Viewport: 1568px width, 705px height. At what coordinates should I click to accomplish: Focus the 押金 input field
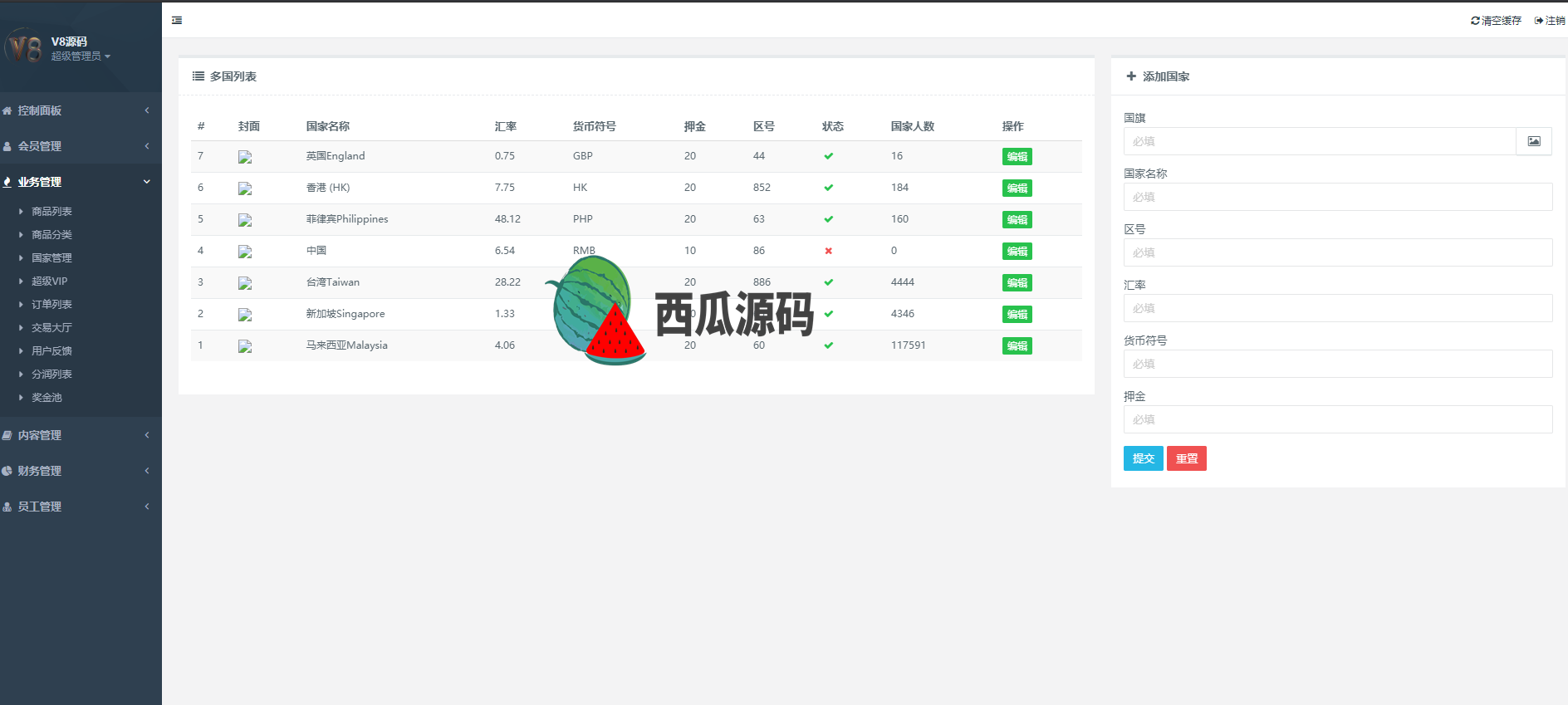(1338, 419)
